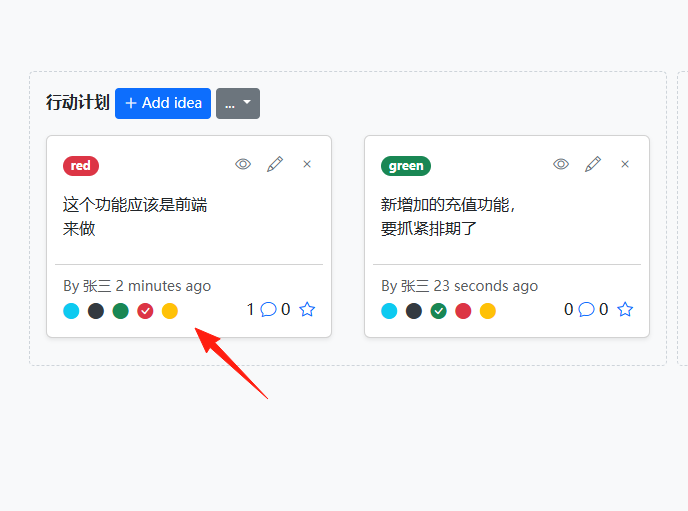Open comments on the green card
This screenshot has height=511, width=688.
tap(586, 309)
